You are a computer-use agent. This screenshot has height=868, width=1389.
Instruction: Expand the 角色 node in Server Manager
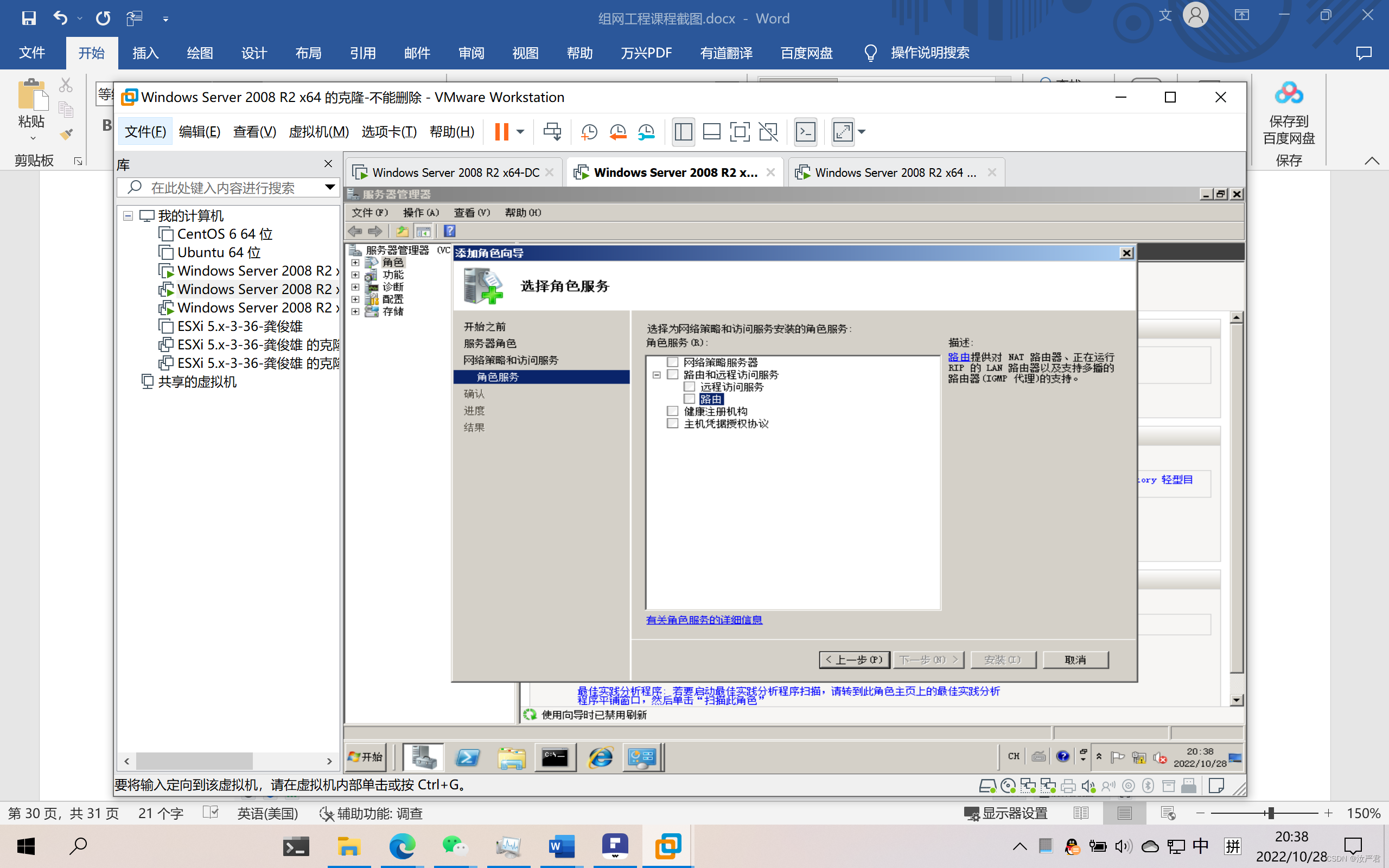(355, 263)
